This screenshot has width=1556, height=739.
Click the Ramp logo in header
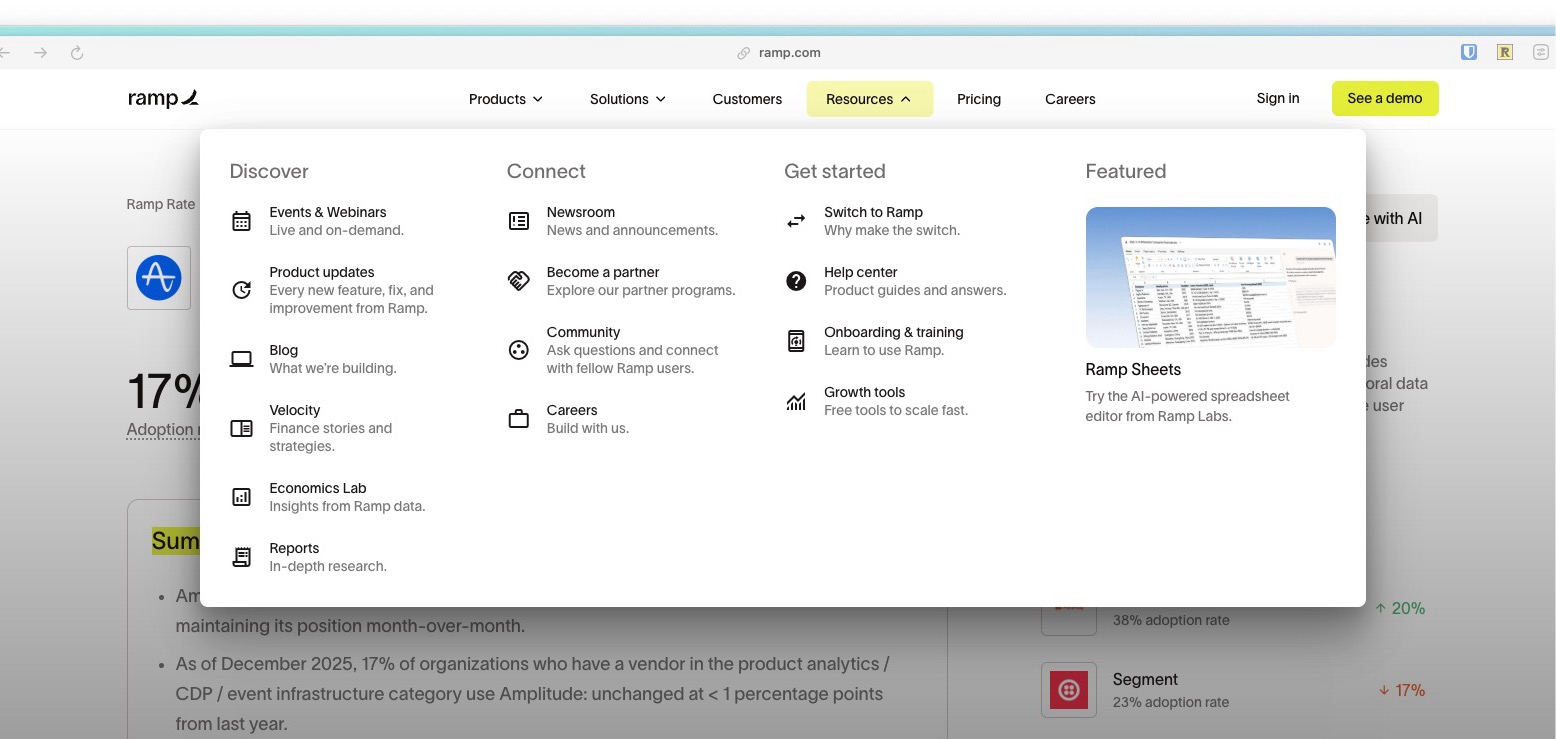164,98
